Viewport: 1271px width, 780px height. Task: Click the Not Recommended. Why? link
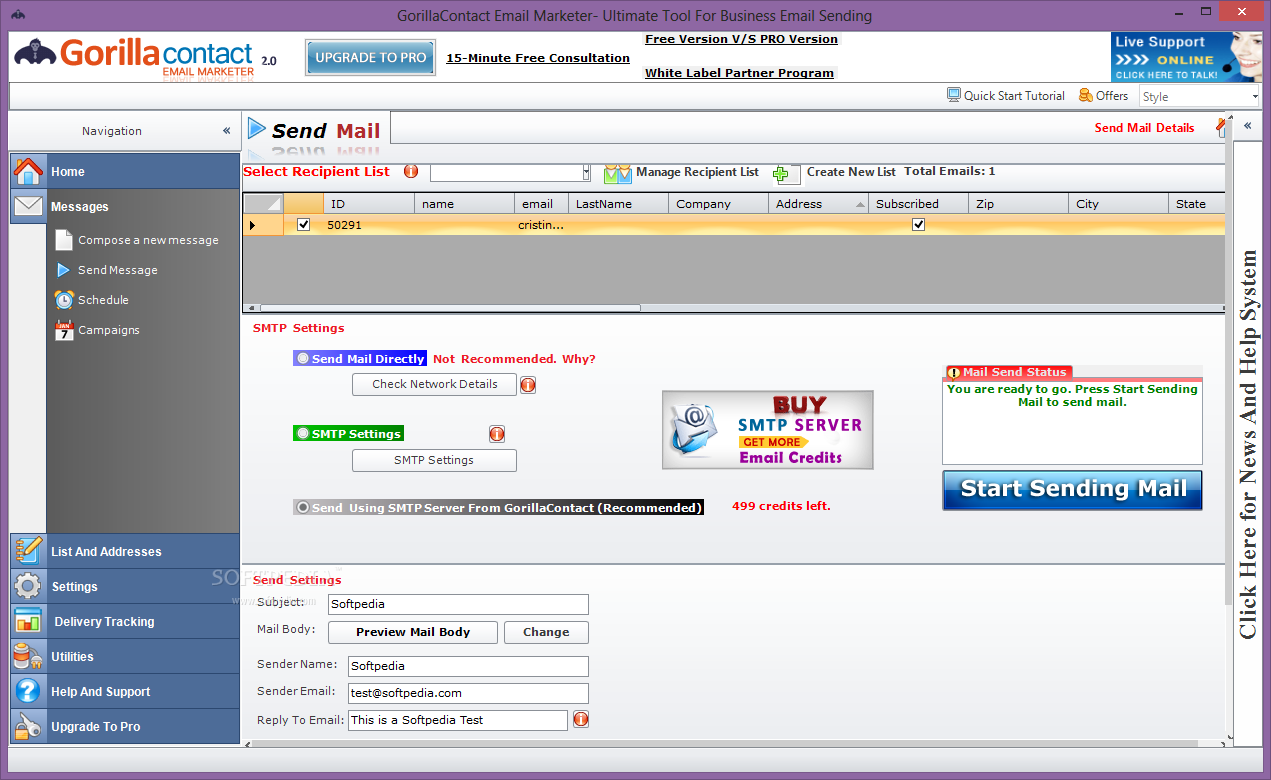(x=514, y=359)
